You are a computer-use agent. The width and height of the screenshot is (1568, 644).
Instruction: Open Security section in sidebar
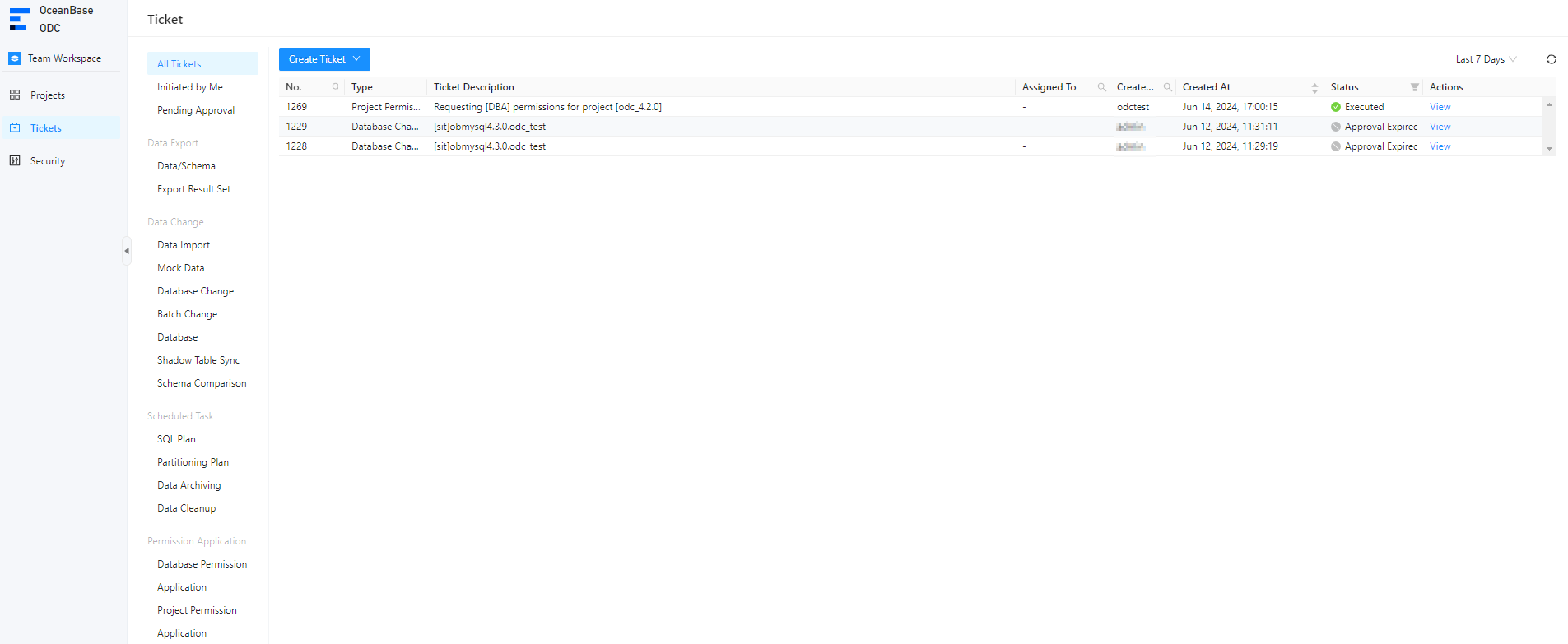[47, 161]
